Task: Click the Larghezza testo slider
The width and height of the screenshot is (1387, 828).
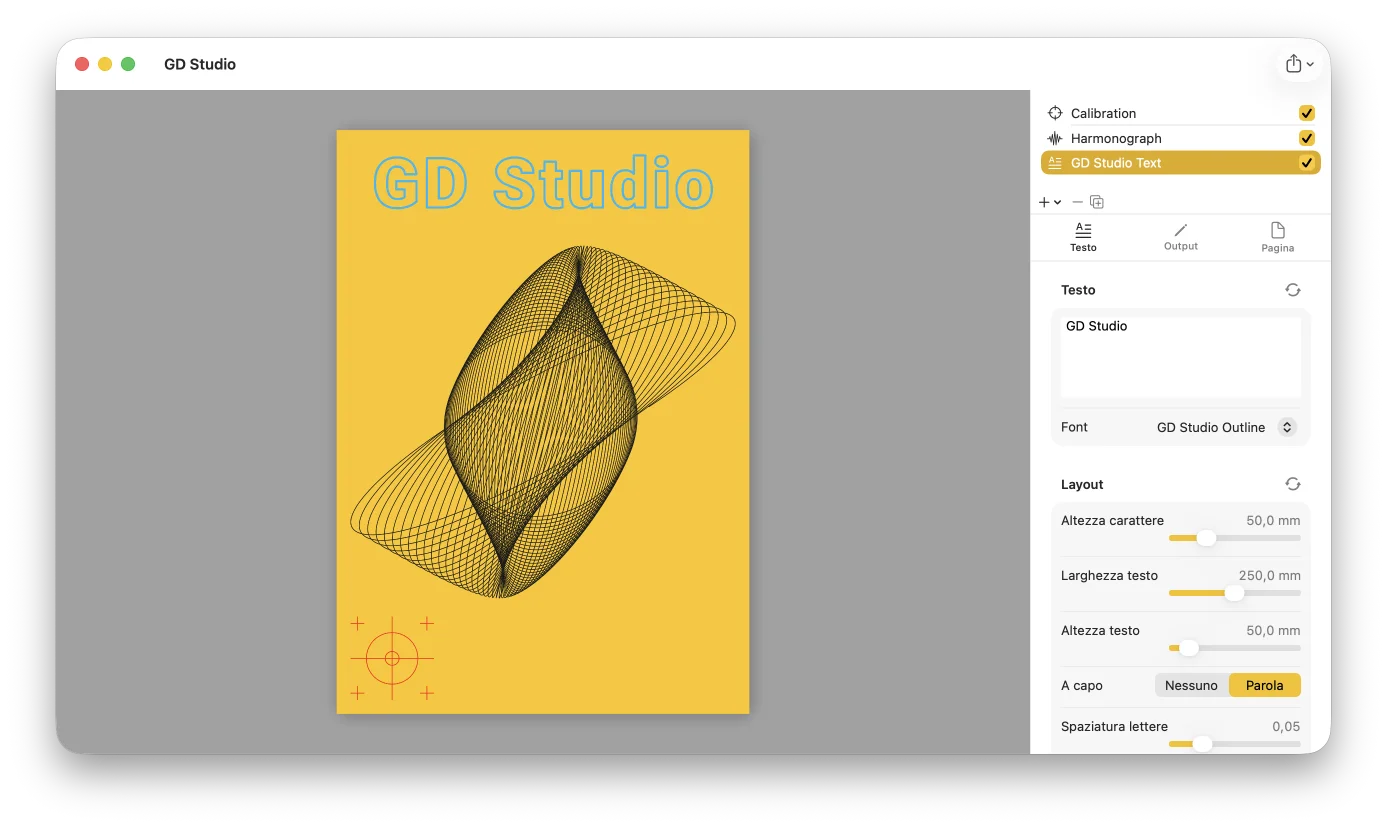Action: (x=1235, y=593)
